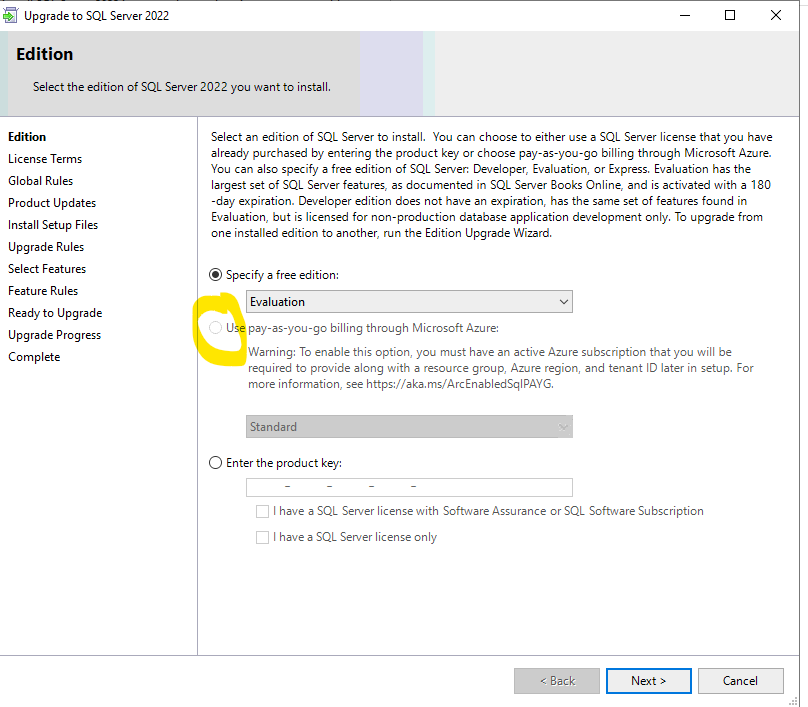This screenshot has width=808, height=707.
Task: Choose 'Enter the product key' radio option
Action: [x=215, y=463]
